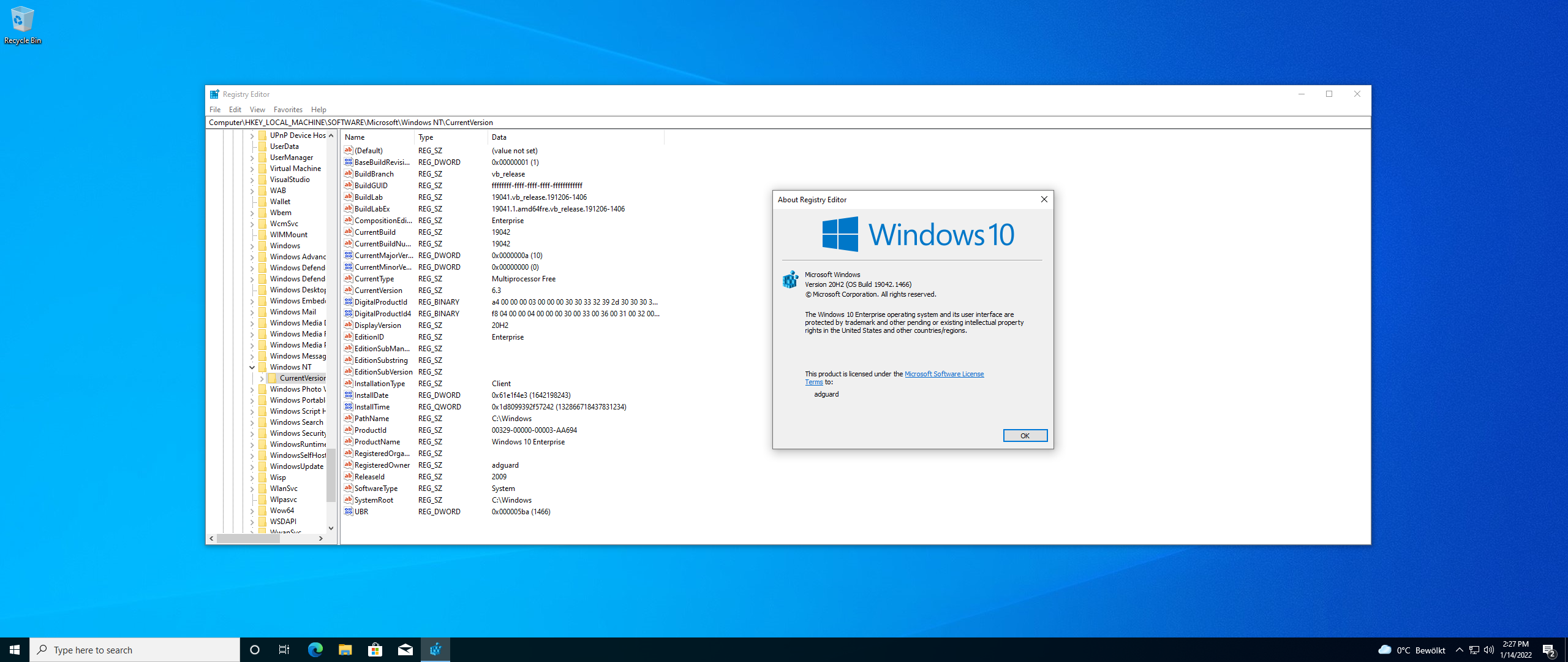The height and width of the screenshot is (662, 1568).
Task: Click OK in About Registry Editor
Action: 1025,436
